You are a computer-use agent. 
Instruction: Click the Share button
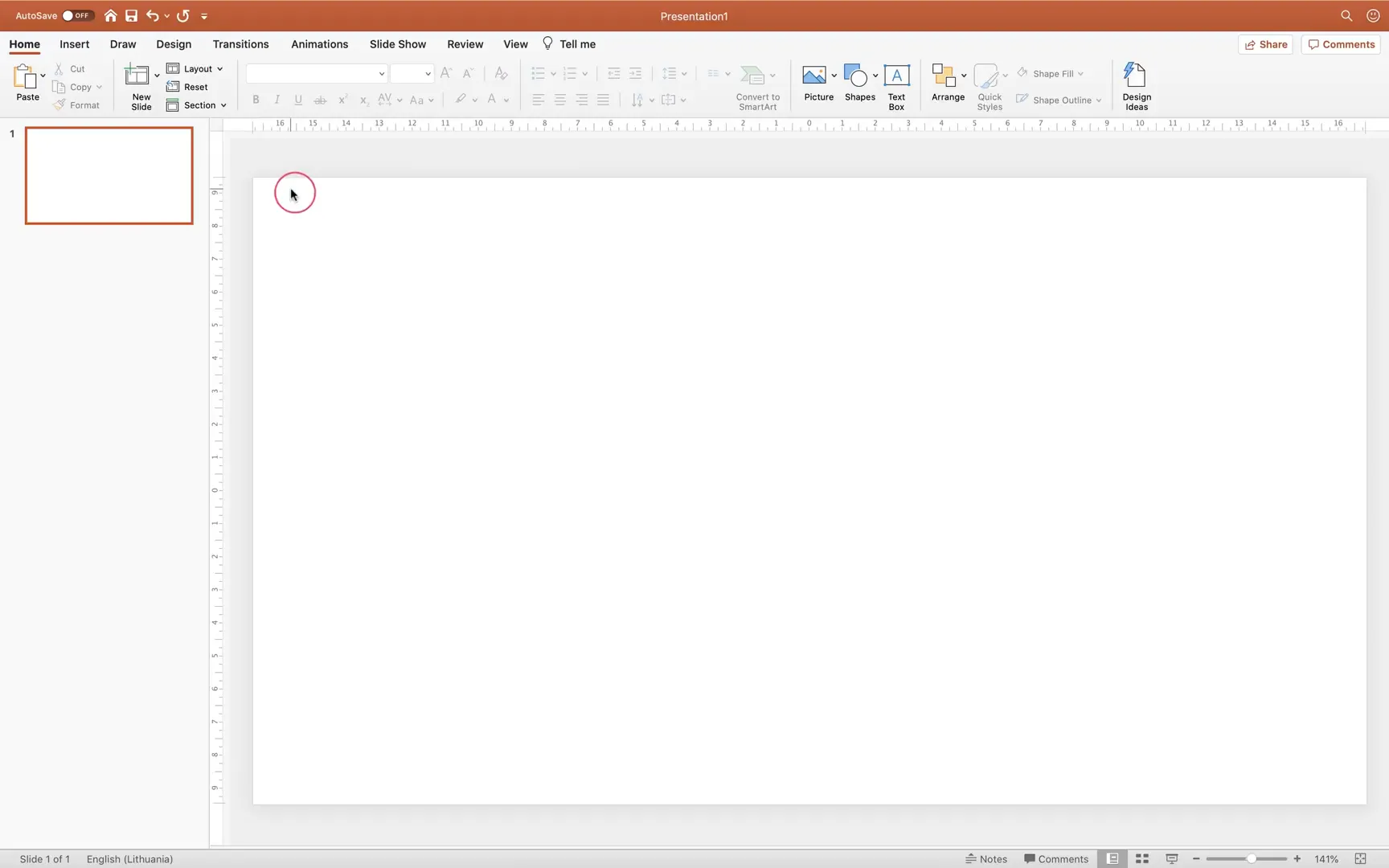(x=1266, y=45)
